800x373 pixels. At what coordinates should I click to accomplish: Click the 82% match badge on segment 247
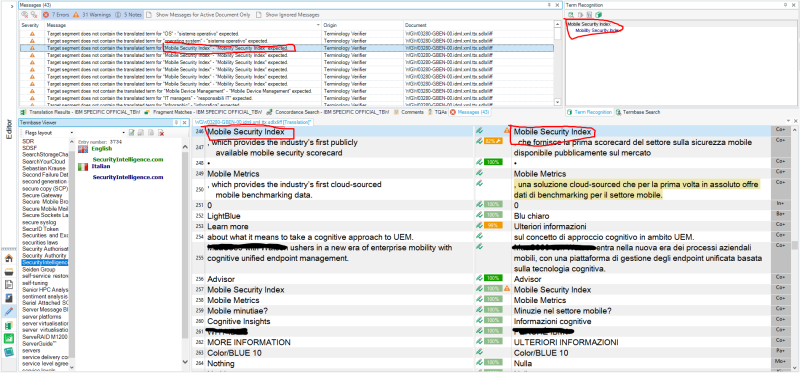(493, 141)
